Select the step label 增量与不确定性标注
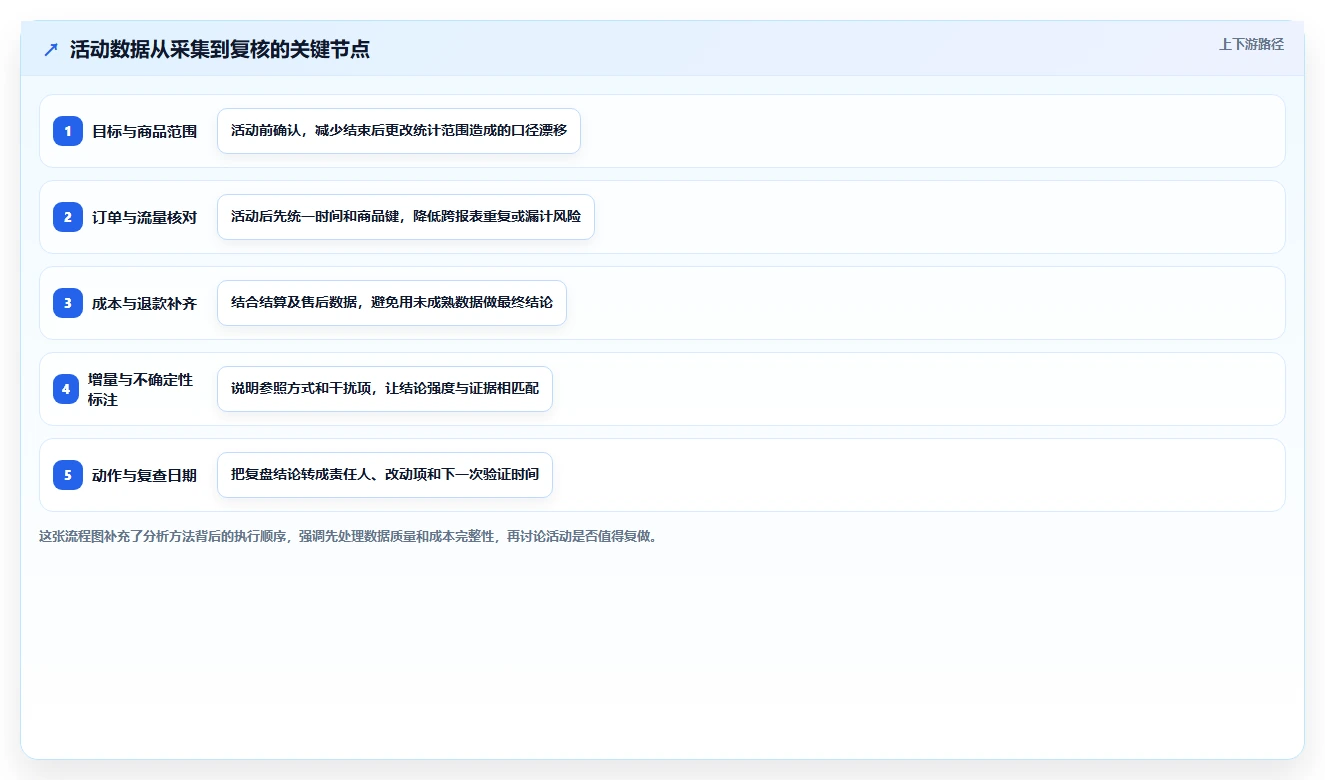This screenshot has height=780, width=1325. [140, 389]
